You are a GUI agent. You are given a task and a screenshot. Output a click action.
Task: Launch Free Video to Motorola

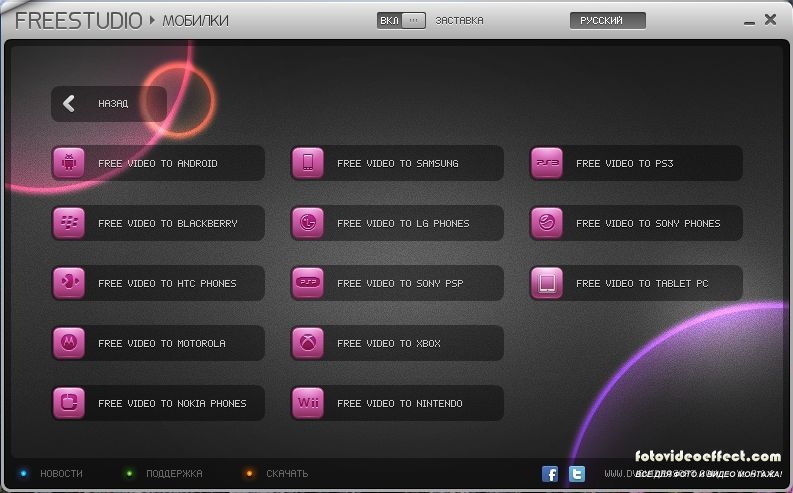158,343
